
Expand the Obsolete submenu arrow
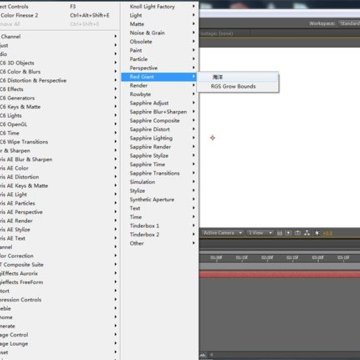click(193, 41)
